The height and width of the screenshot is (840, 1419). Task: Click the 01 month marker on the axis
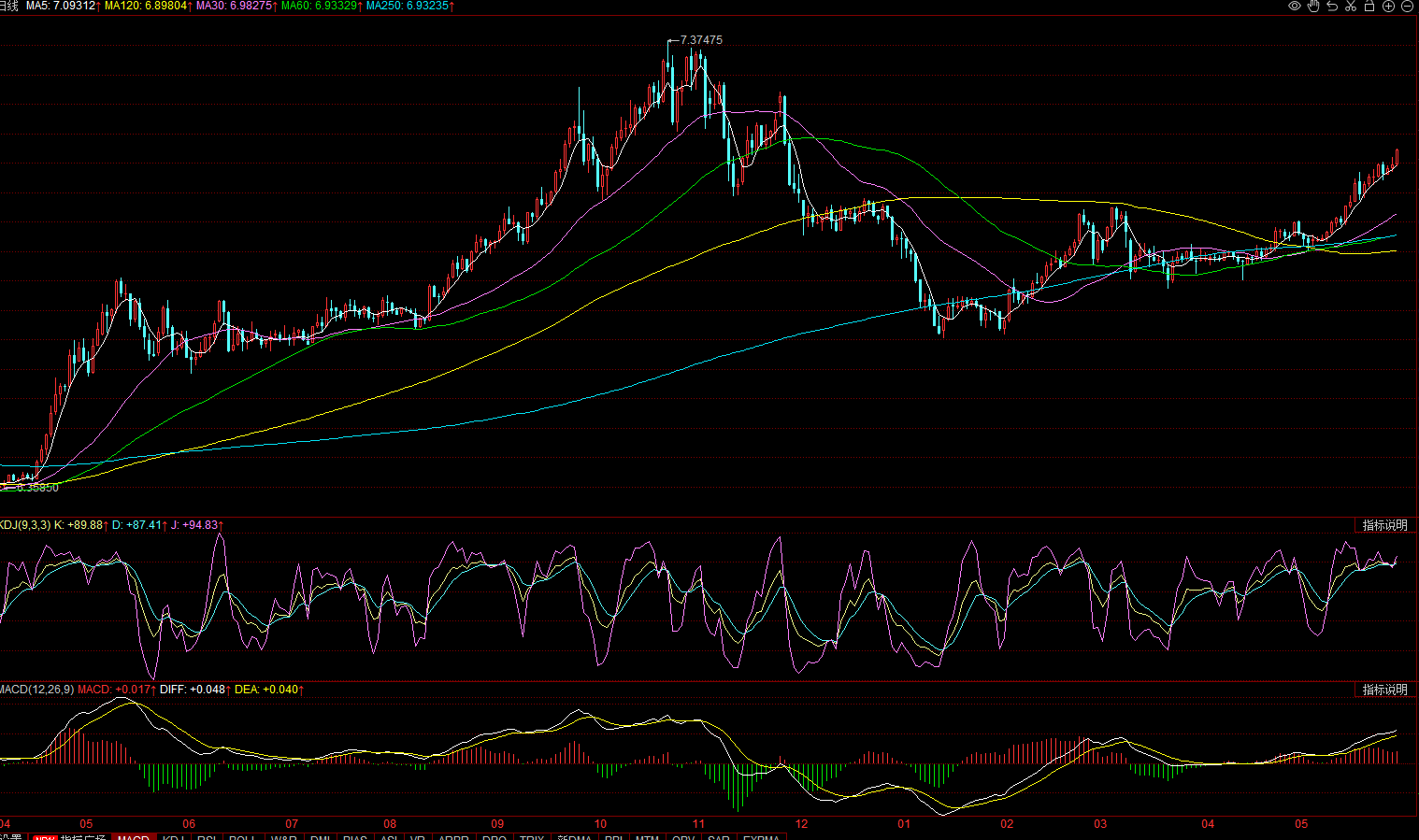click(x=904, y=824)
